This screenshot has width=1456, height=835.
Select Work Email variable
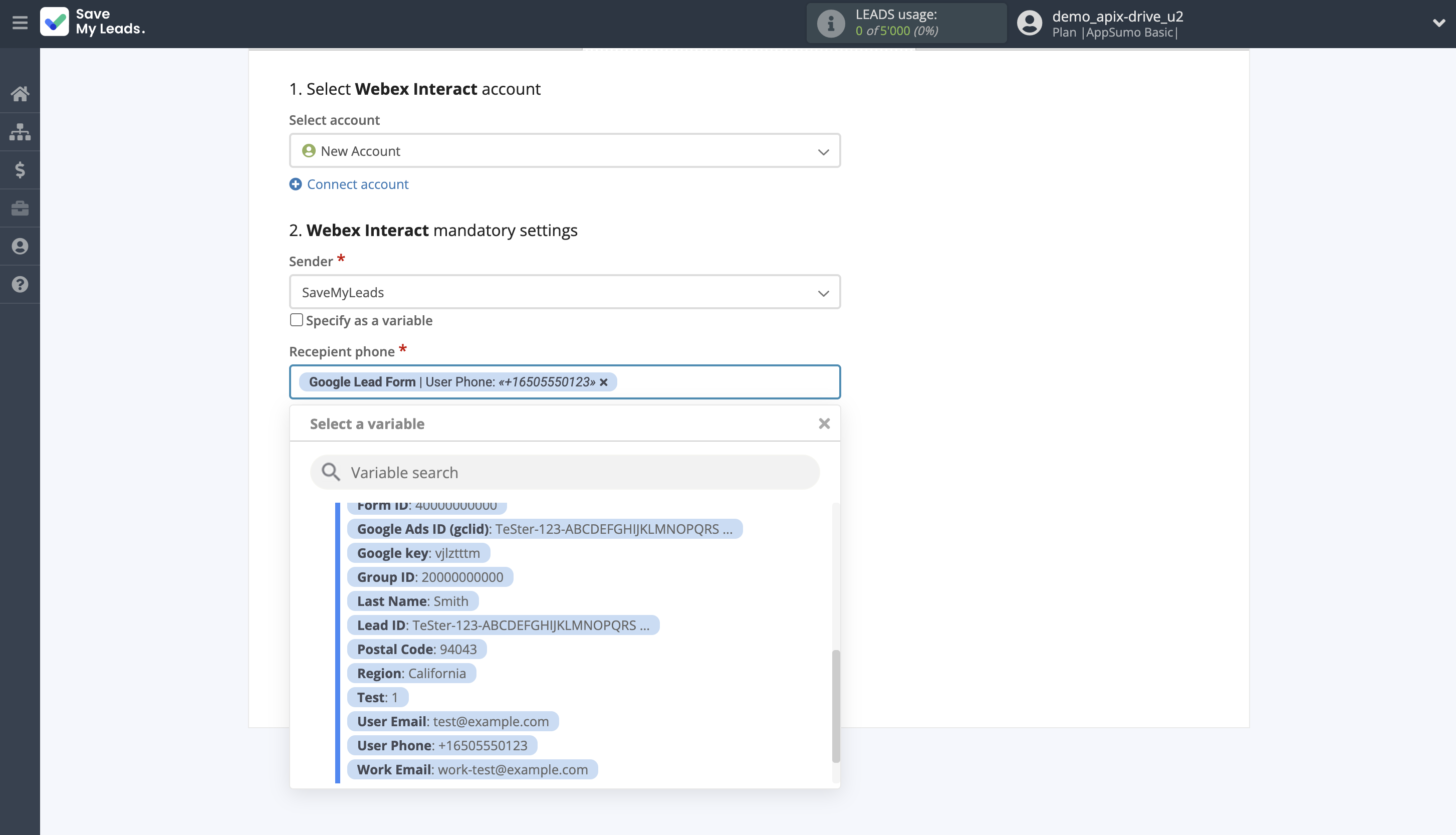472,770
